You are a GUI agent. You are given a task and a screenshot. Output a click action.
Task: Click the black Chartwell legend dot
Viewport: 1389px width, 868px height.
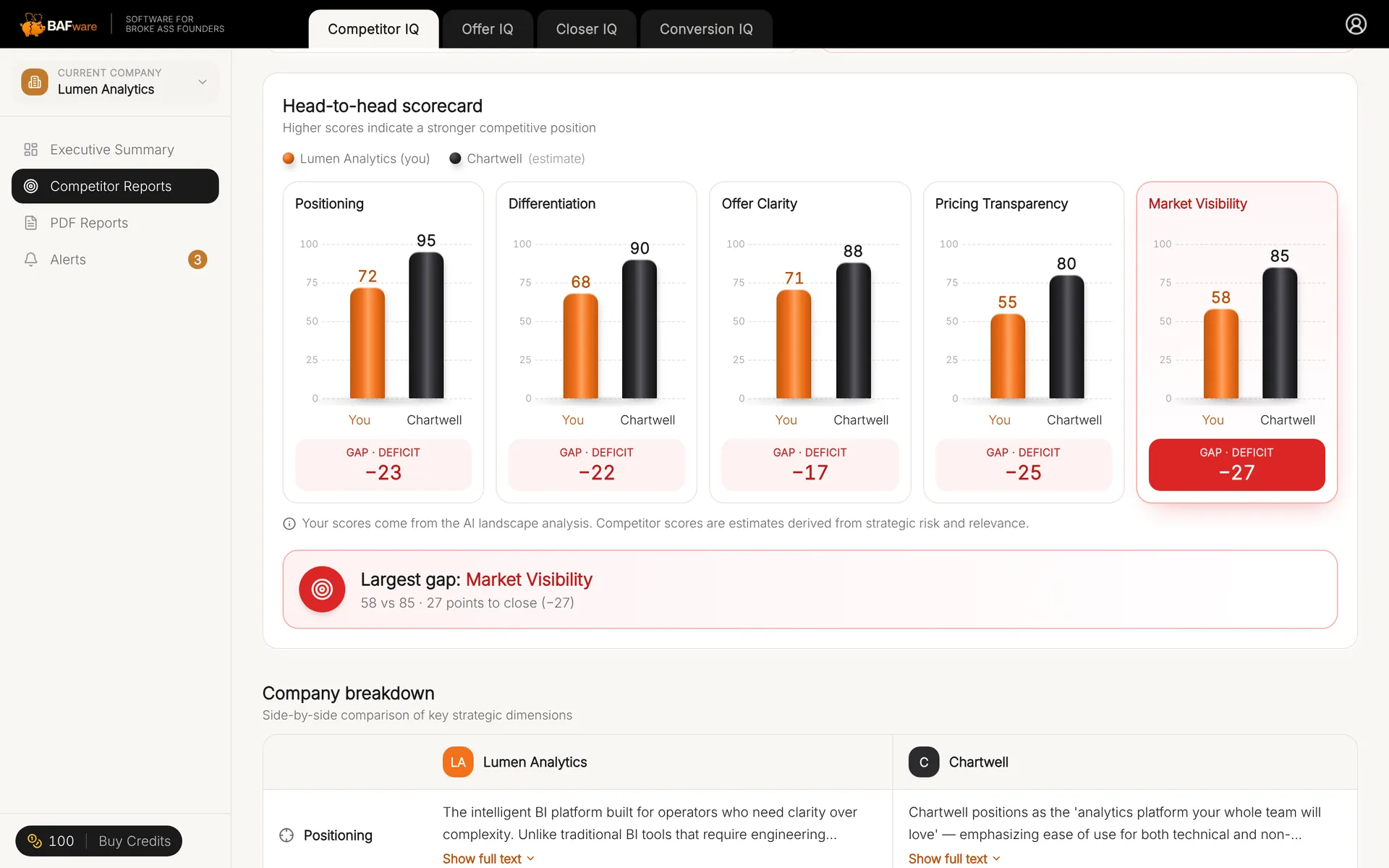coord(455,158)
